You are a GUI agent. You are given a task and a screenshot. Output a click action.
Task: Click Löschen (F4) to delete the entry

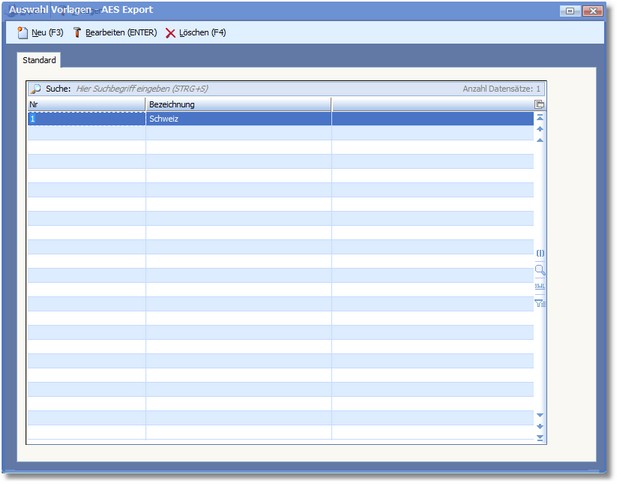coord(201,33)
